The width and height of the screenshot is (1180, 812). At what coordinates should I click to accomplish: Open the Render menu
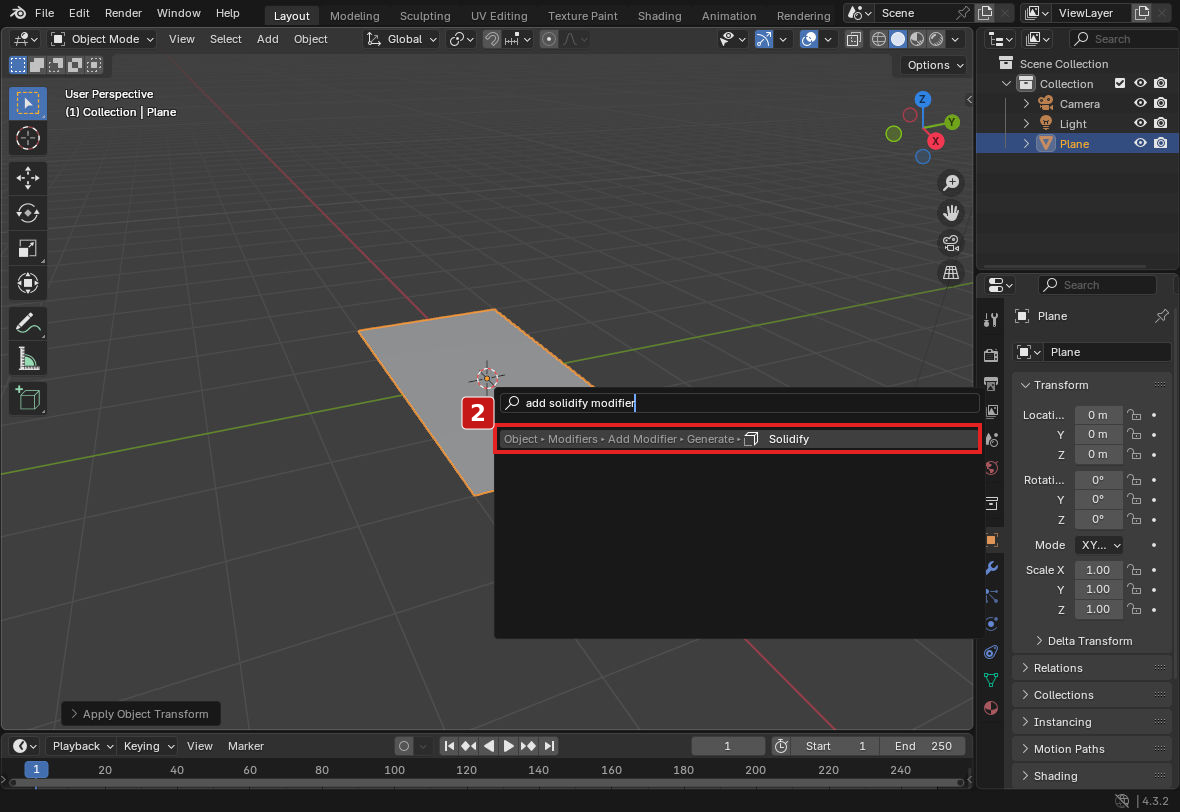pyautogui.click(x=123, y=14)
